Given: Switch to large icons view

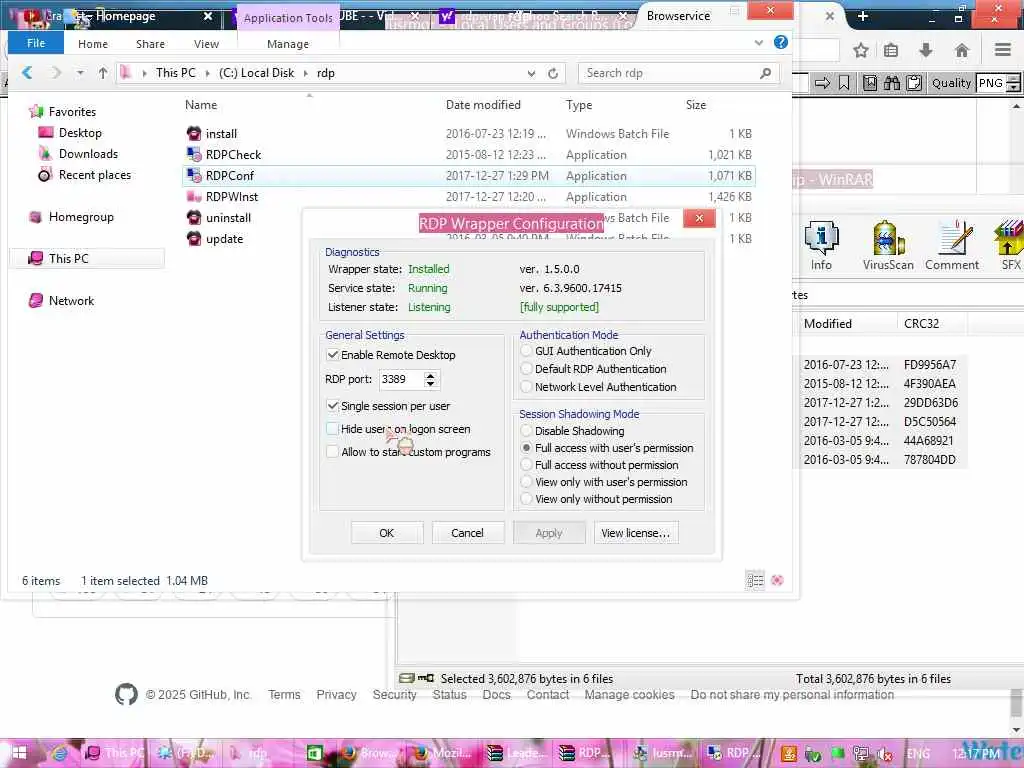Looking at the screenshot, I should [x=777, y=581].
